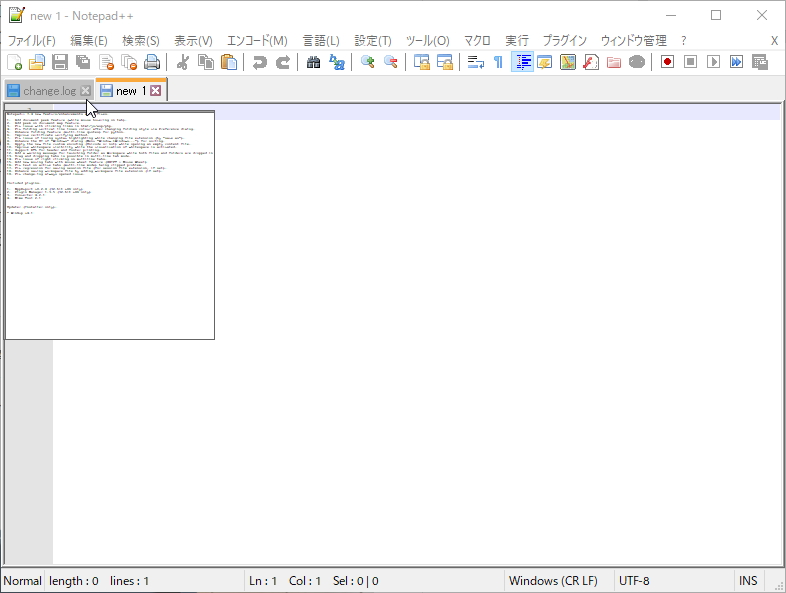Screen dimensions: 786x593
Task: Click the Copy toolbar icon
Action: (x=206, y=62)
